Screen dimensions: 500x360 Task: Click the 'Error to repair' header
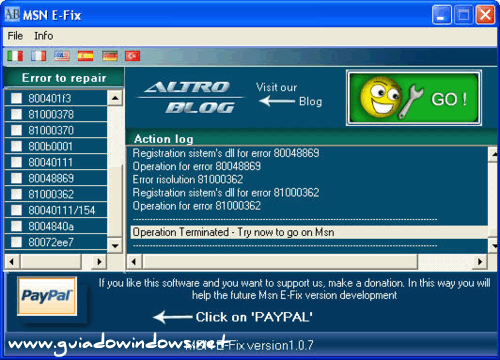click(x=64, y=78)
